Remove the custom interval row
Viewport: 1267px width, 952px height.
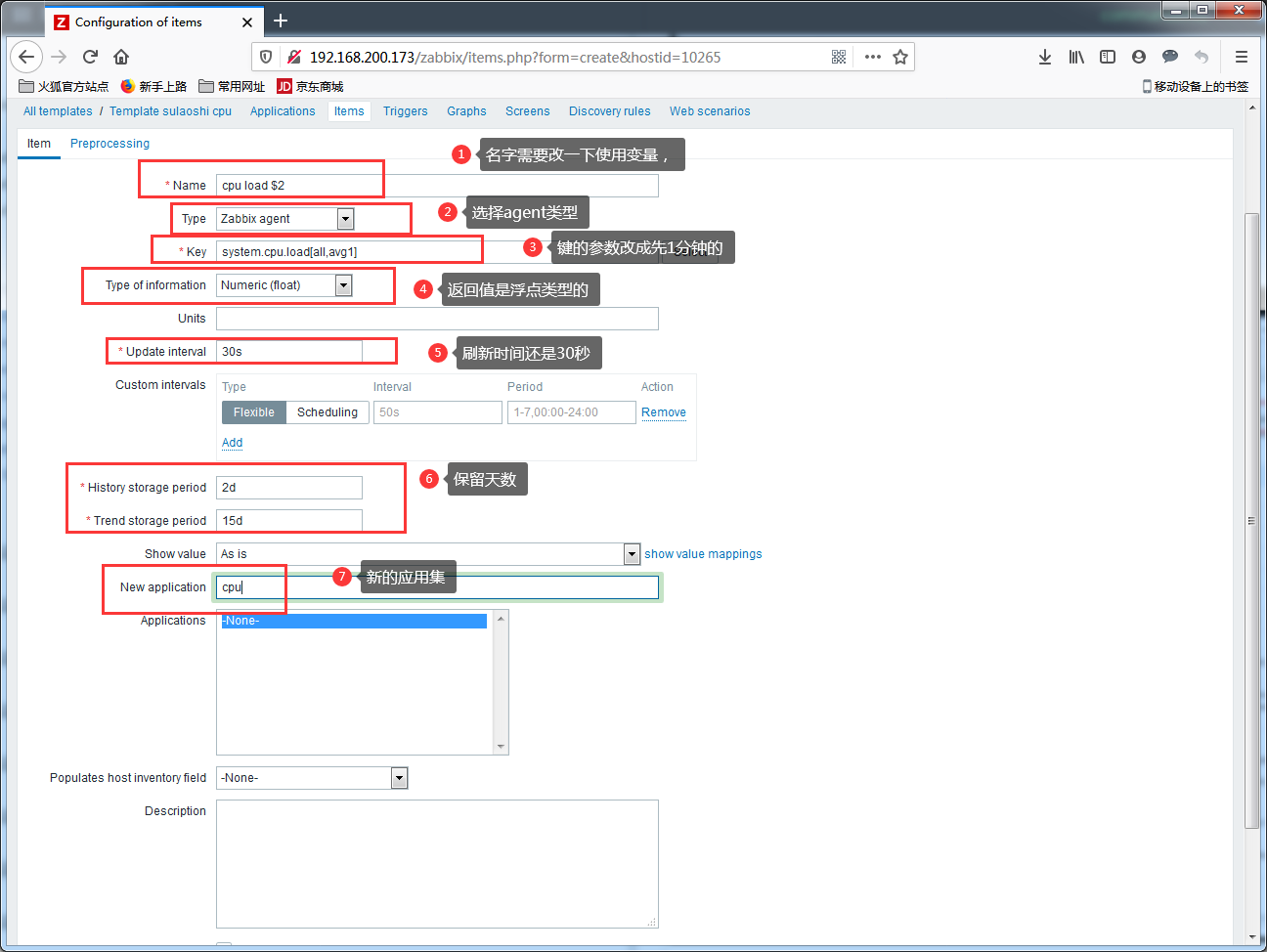coord(664,412)
